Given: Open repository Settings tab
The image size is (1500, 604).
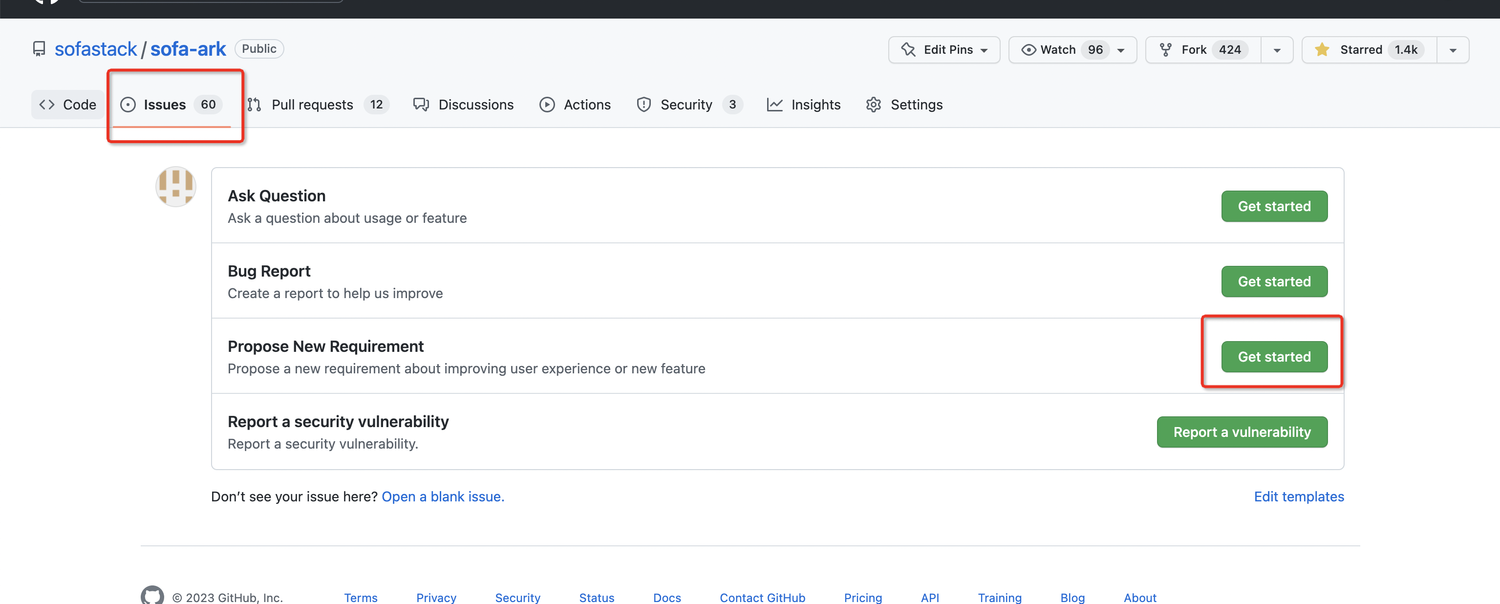Looking at the screenshot, I should pyautogui.click(x=904, y=104).
